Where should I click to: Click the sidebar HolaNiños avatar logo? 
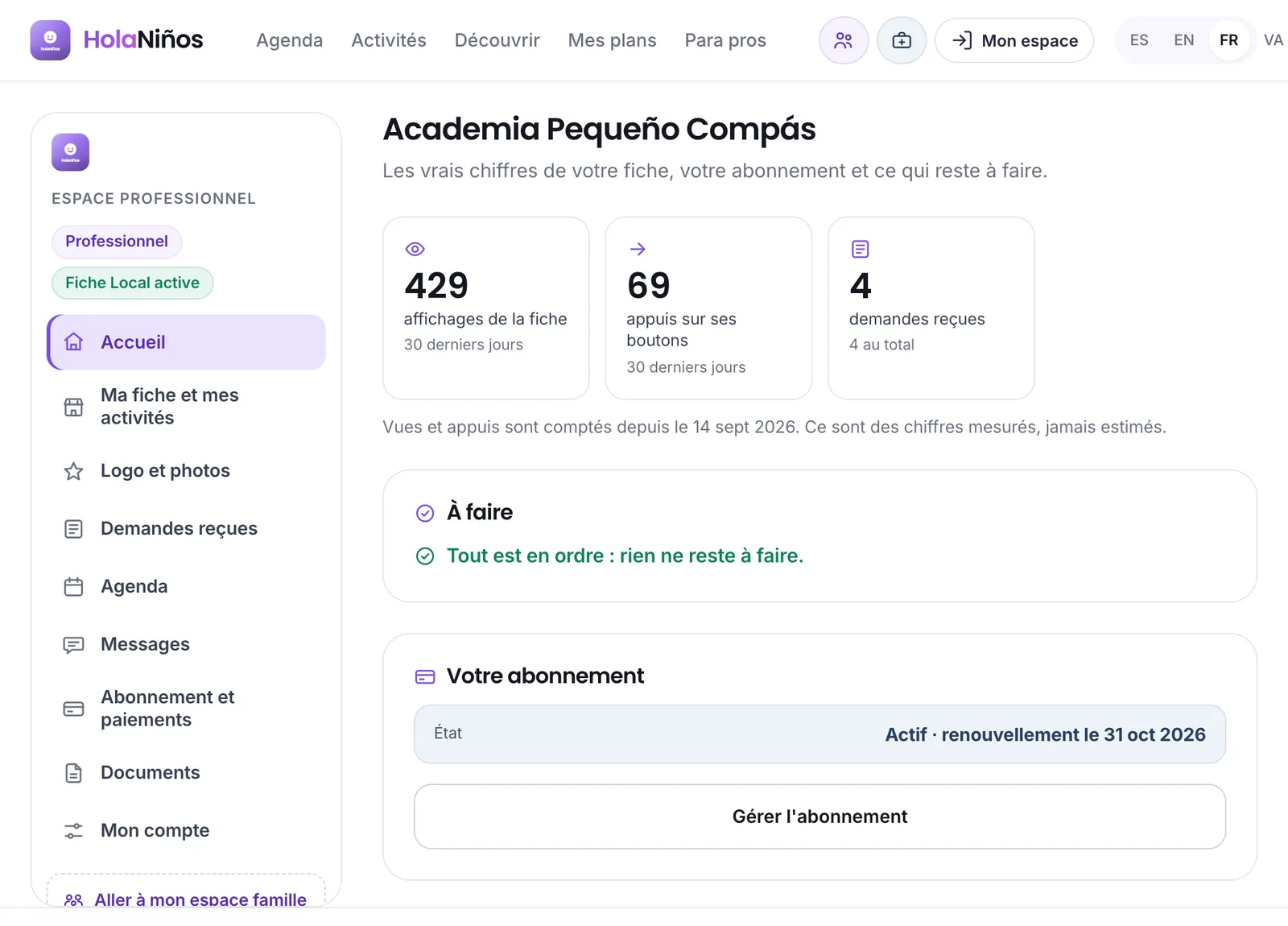point(70,152)
